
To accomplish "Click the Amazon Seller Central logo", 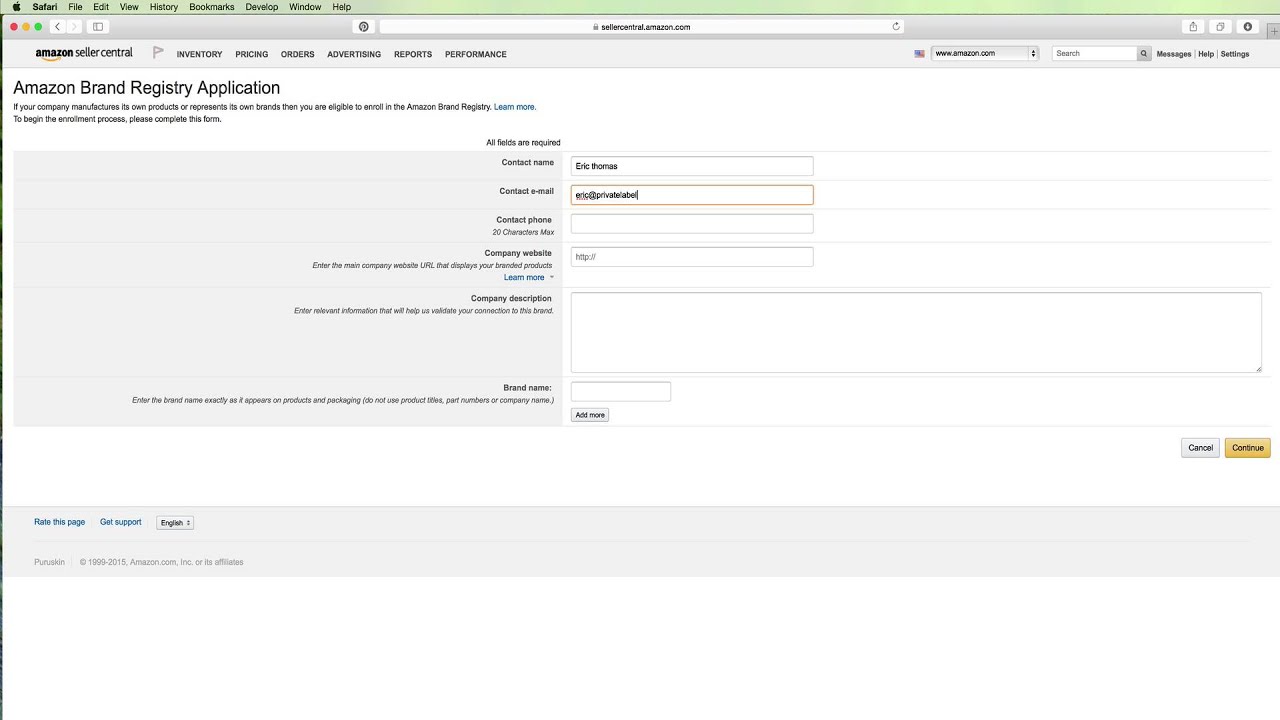I will [84, 53].
